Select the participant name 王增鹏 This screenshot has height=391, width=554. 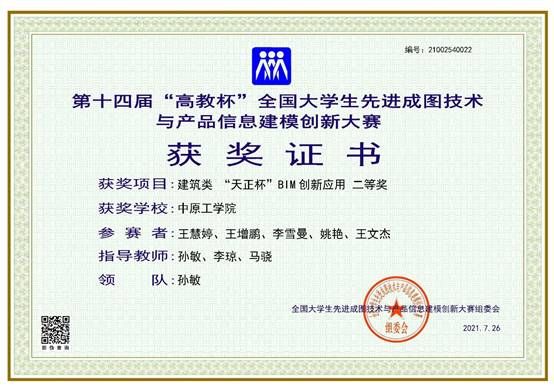(x=242, y=234)
